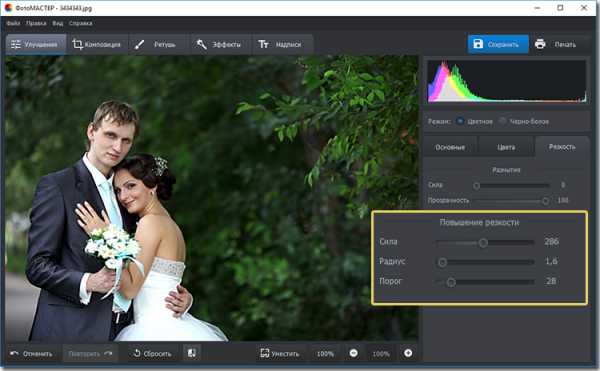
Task: Open the Ретушь brush tool
Action: (140, 44)
